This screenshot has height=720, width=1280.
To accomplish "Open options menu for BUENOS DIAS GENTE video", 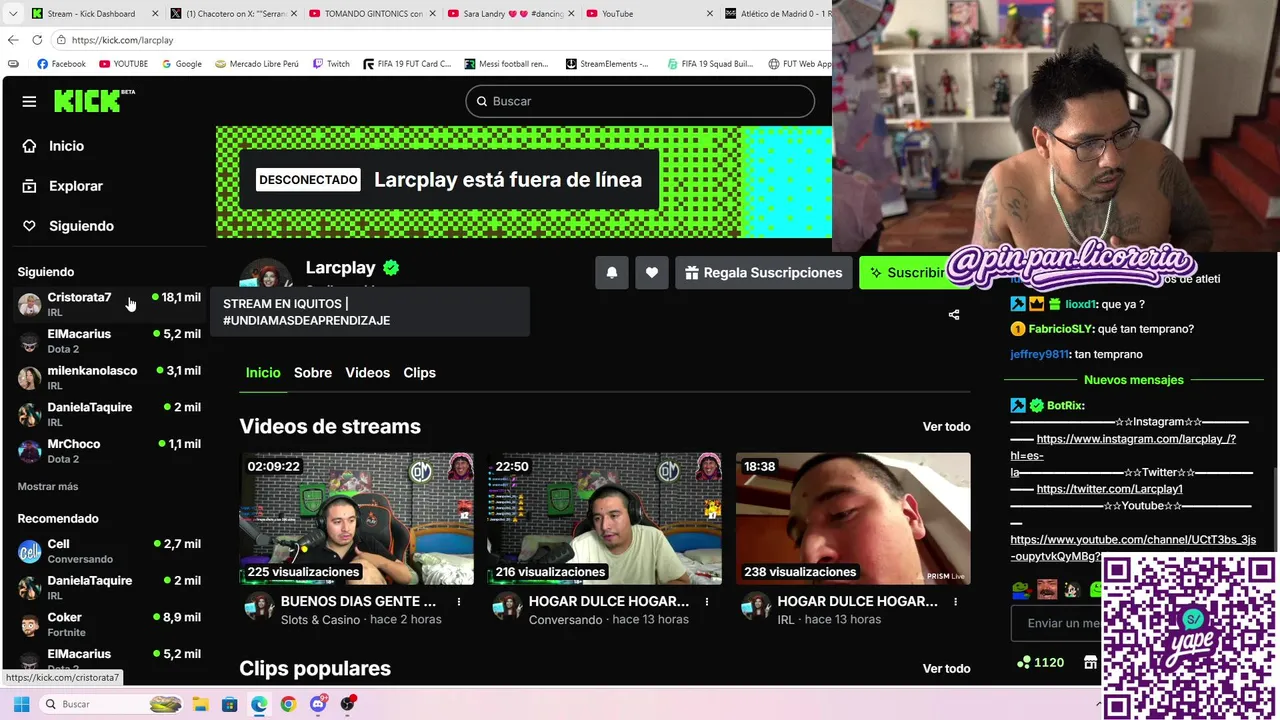I will pos(459,602).
